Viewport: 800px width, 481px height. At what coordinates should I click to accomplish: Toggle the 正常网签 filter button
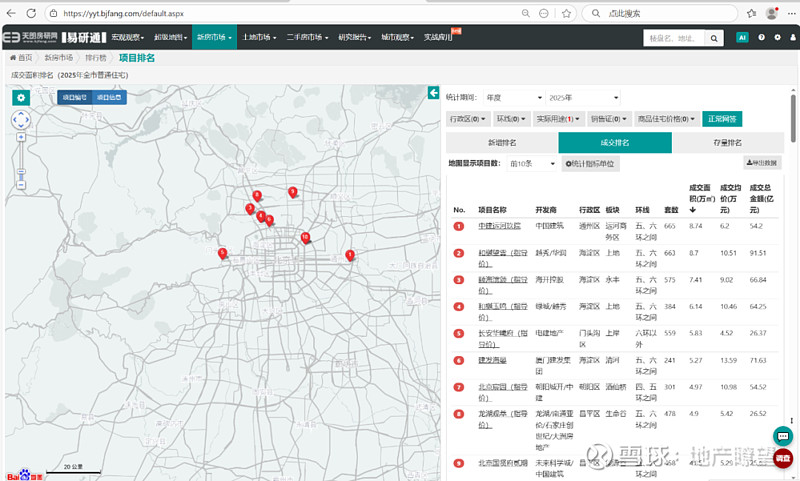[x=722, y=119]
